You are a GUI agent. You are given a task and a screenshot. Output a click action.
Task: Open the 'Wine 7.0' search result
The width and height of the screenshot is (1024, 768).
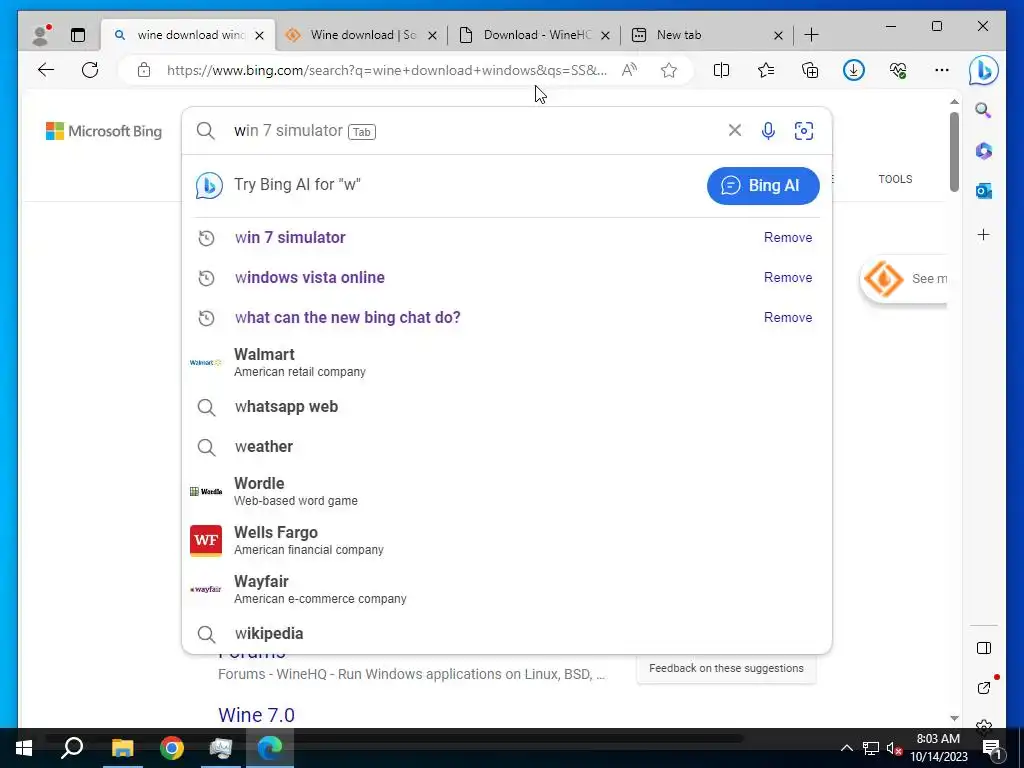tap(256, 714)
